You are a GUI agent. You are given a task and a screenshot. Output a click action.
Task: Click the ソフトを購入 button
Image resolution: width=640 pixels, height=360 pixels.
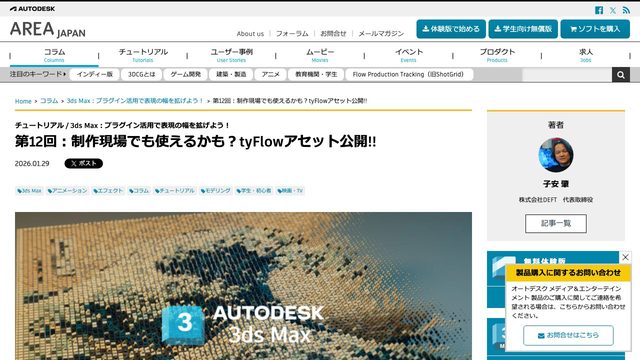[x=595, y=29]
